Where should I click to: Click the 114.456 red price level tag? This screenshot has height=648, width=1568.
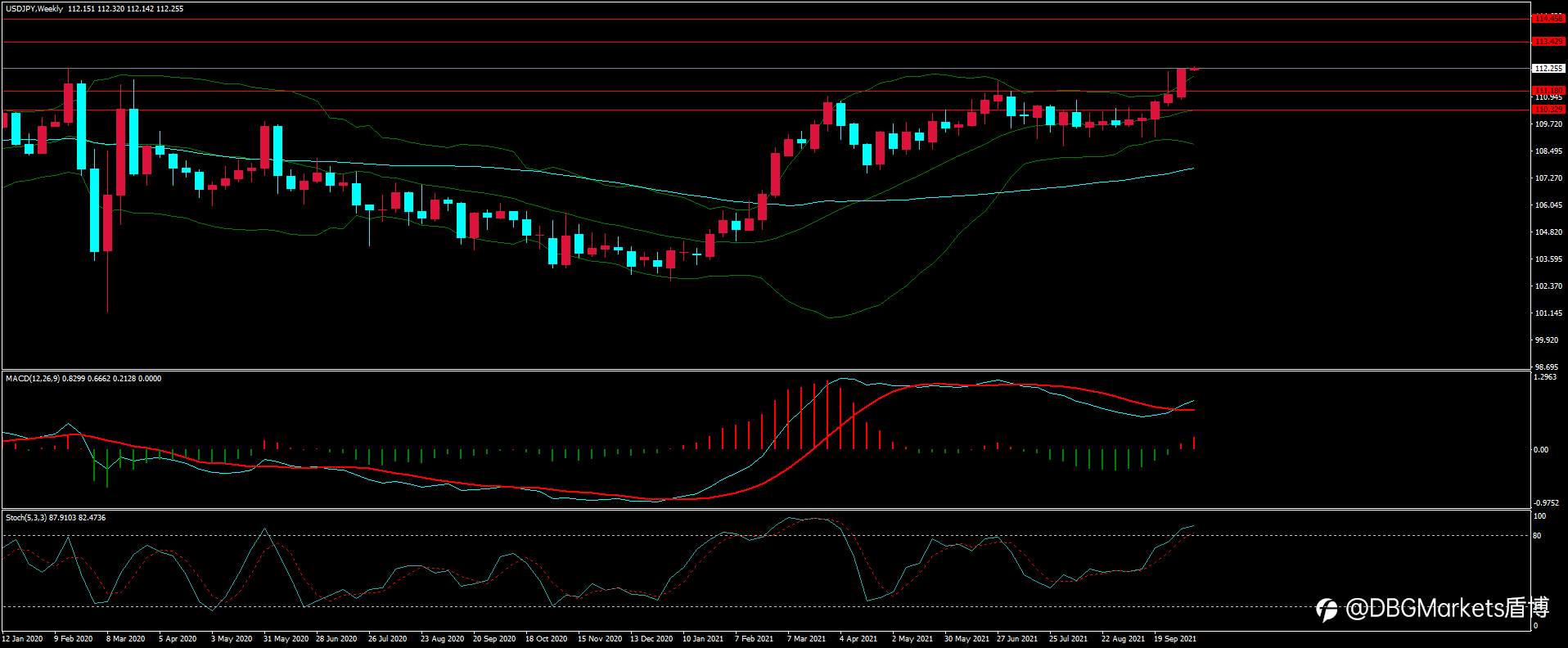(1549, 18)
